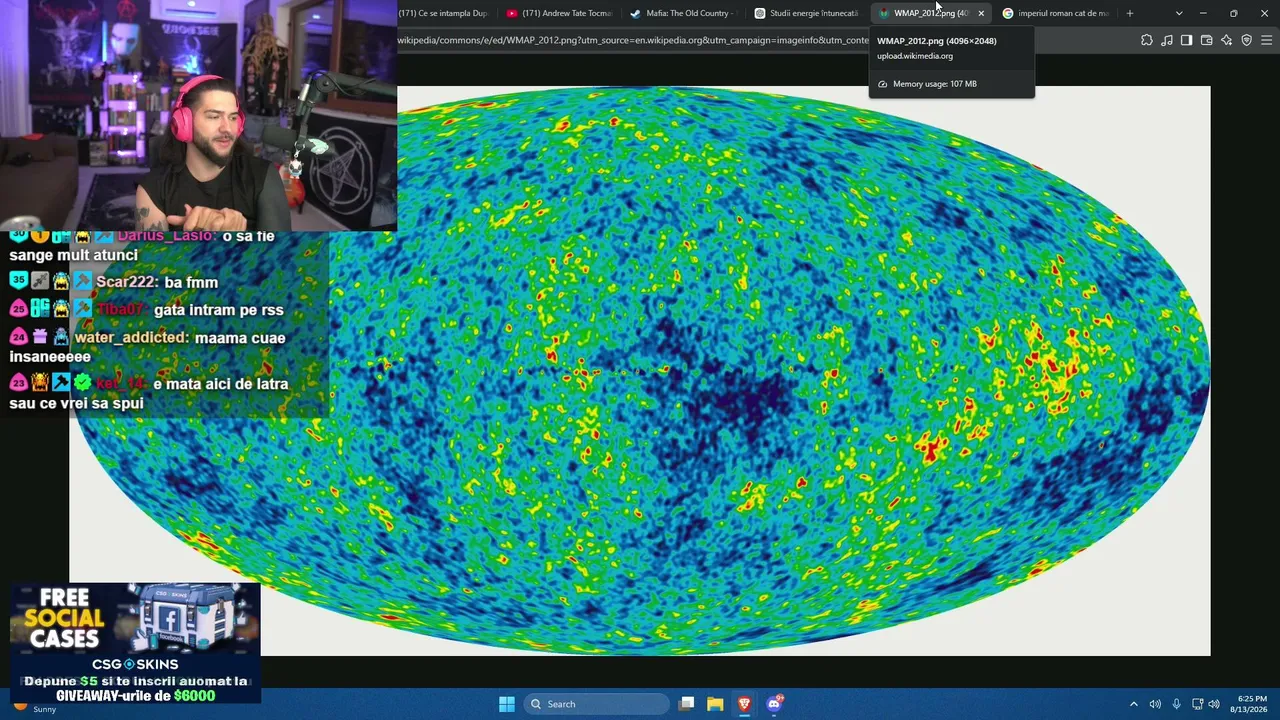Click the Scar222 chat username
1280x720 pixels.
click(126, 282)
